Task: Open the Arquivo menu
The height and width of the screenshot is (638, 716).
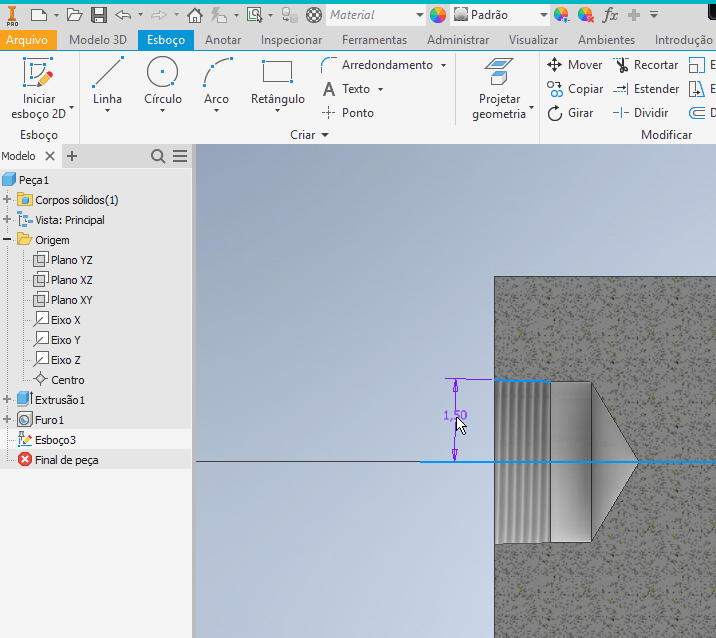Action: click(x=27, y=40)
